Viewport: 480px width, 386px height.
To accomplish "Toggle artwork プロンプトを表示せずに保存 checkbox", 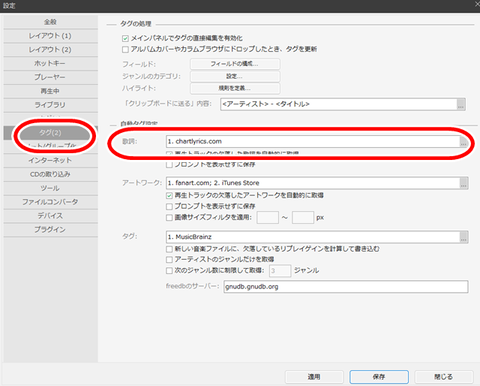I will (169, 206).
